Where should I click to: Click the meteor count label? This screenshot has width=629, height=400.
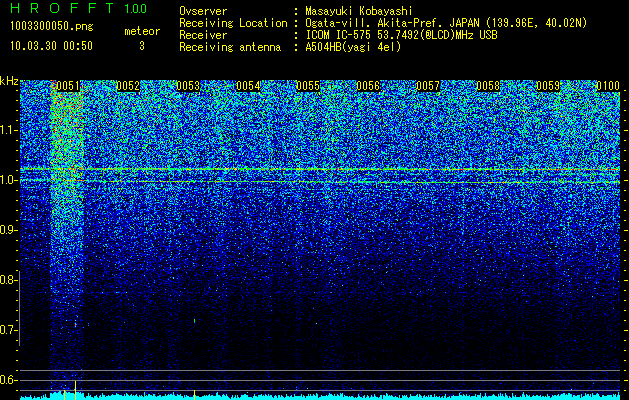142,31
